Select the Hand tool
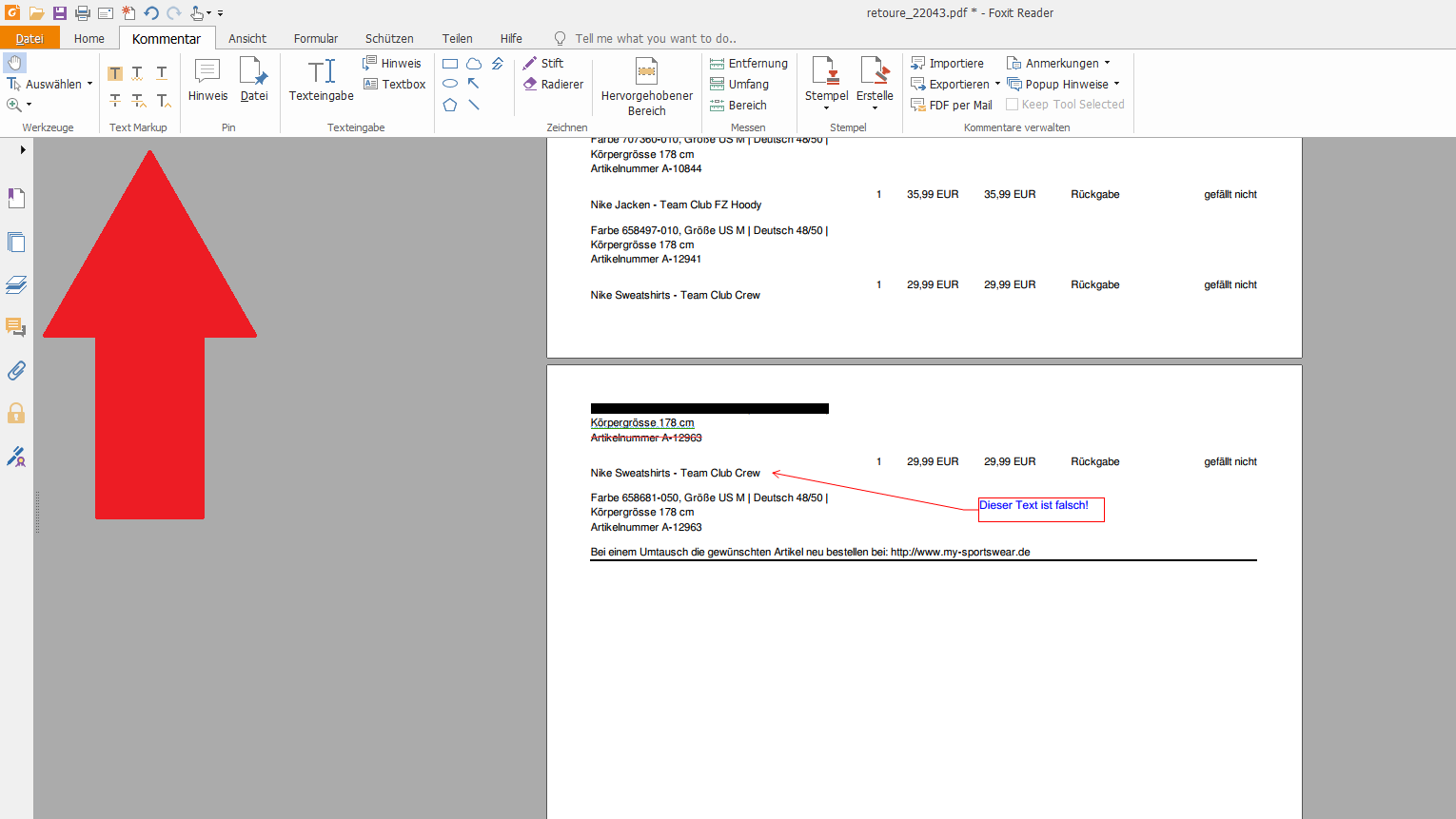The width and height of the screenshot is (1456, 819). click(15, 63)
